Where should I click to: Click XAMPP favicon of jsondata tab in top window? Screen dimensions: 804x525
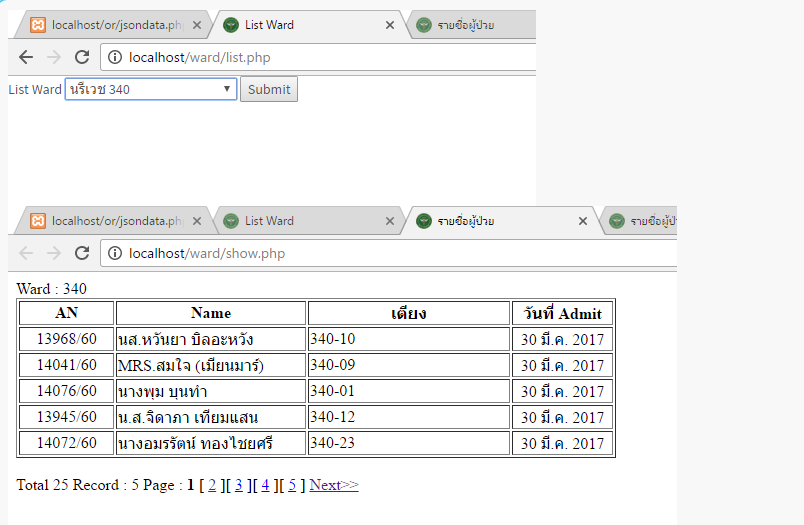coord(38,25)
